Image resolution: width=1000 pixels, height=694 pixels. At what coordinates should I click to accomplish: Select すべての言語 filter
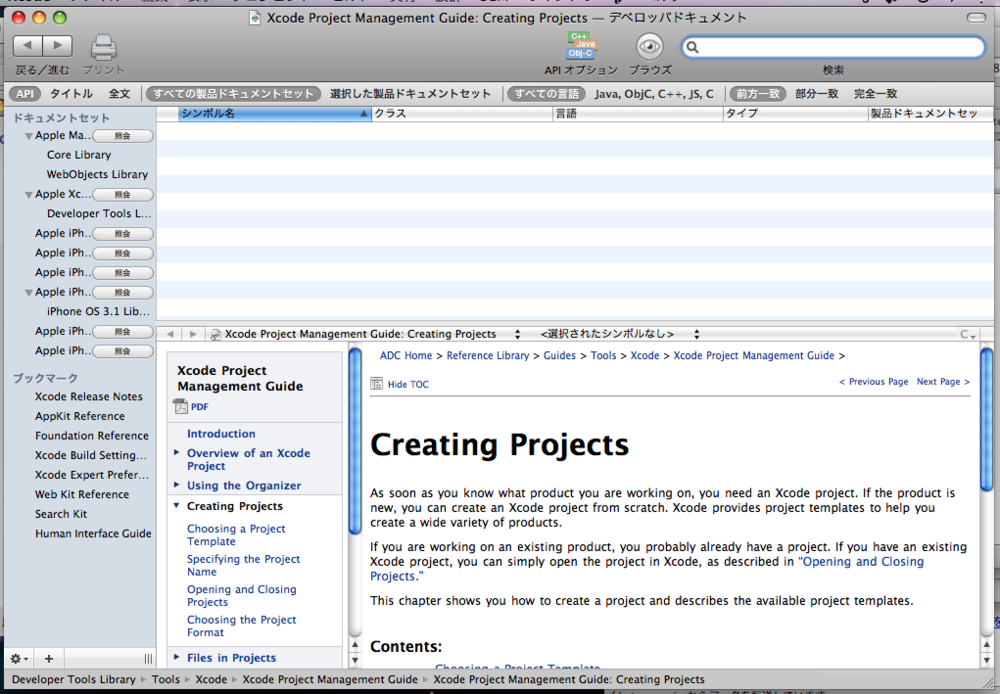click(x=547, y=94)
